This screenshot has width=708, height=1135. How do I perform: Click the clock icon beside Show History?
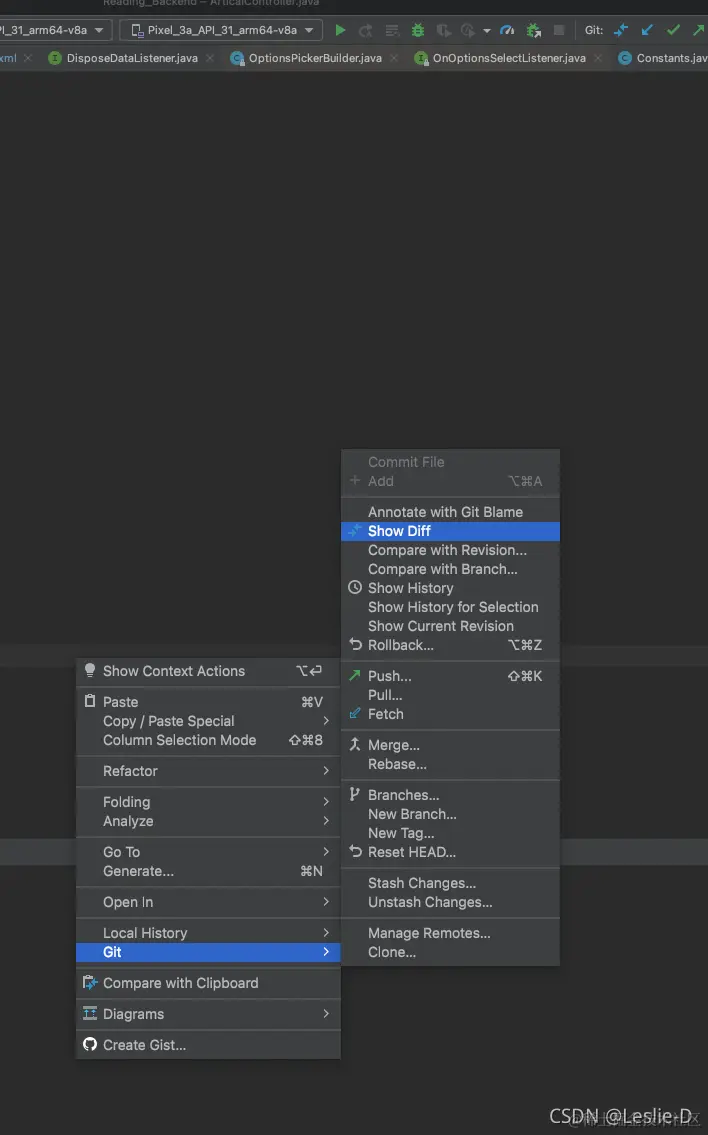[355, 588]
